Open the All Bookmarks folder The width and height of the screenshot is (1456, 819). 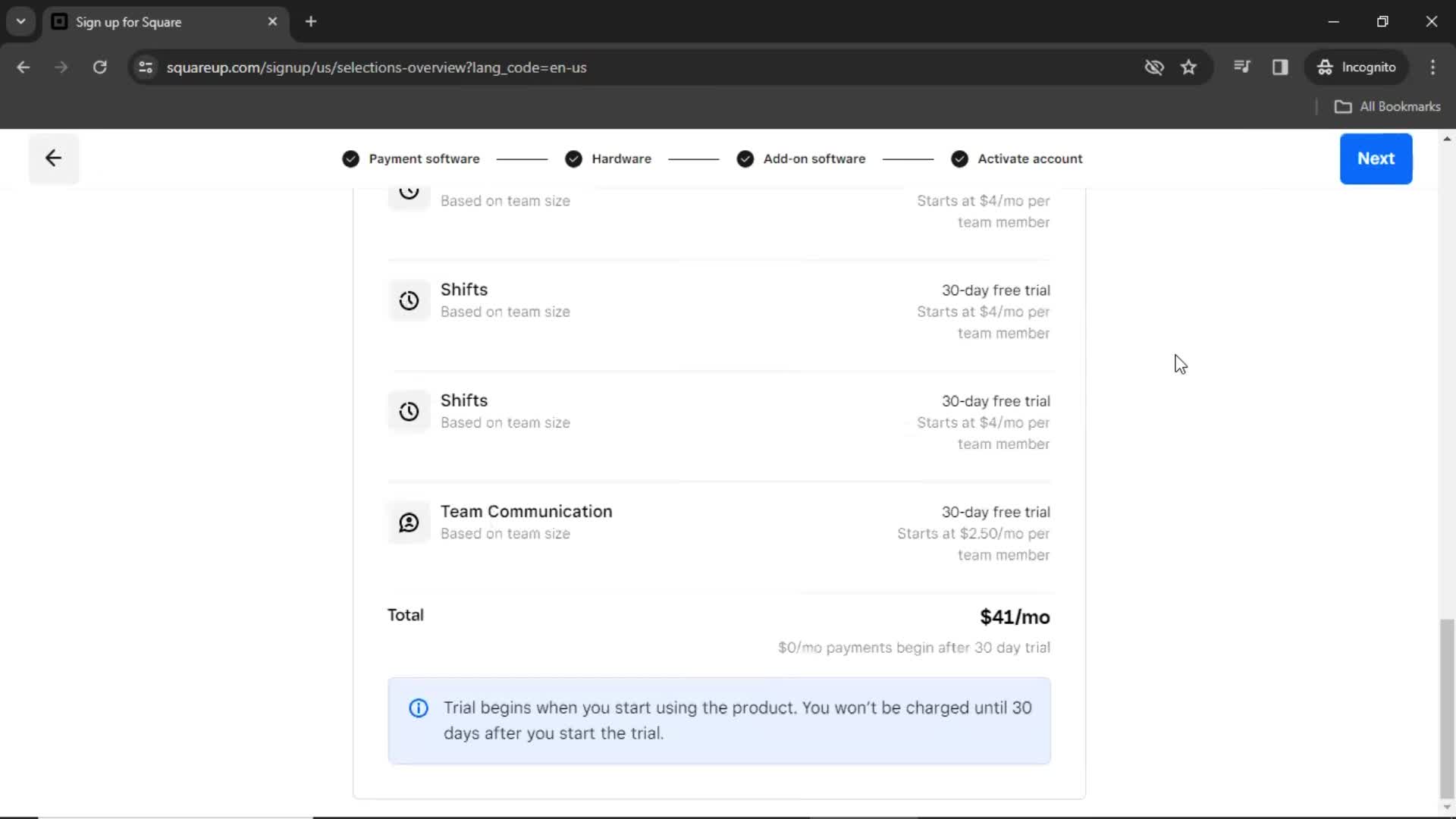(x=1387, y=107)
